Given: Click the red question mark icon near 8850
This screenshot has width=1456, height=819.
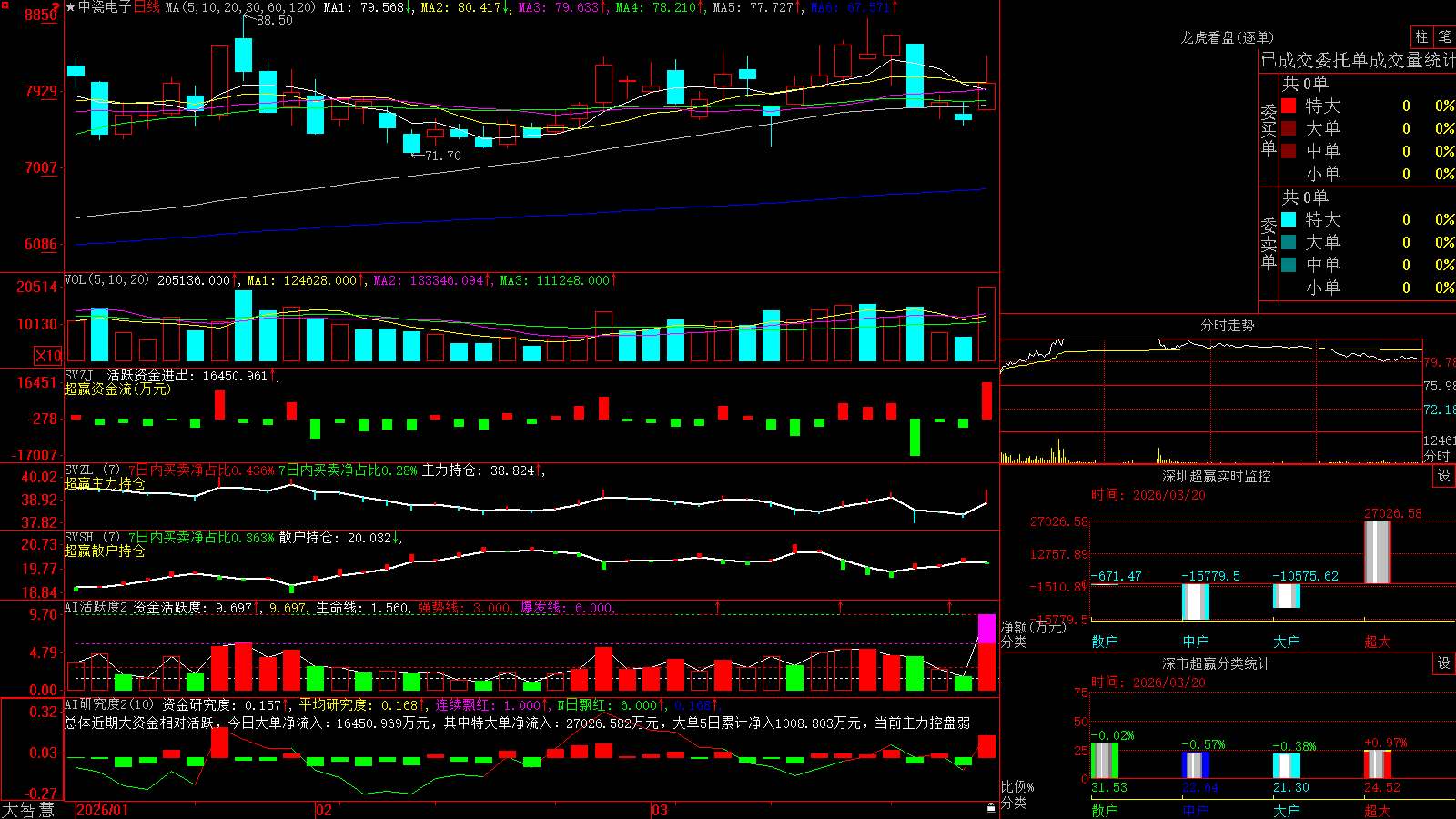Looking at the screenshot, I should click(56, 6).
